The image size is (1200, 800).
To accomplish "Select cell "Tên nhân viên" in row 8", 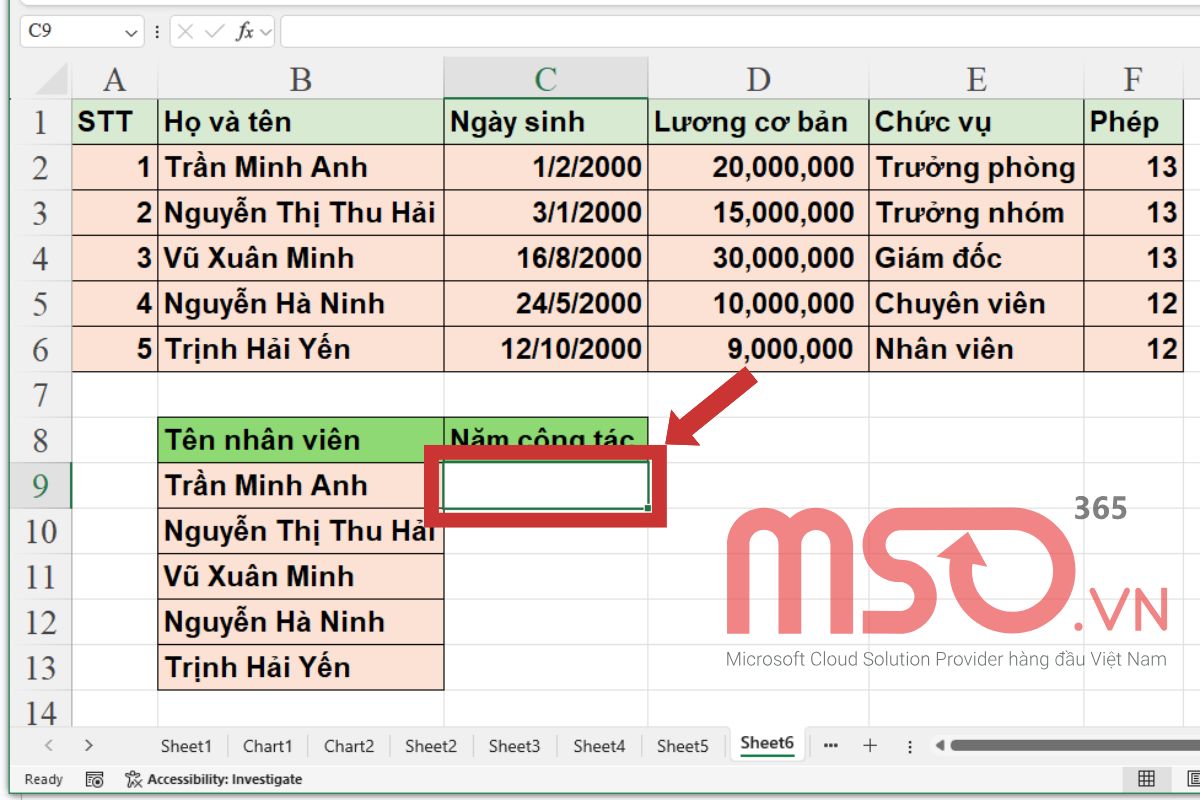I will coord(301,440).
